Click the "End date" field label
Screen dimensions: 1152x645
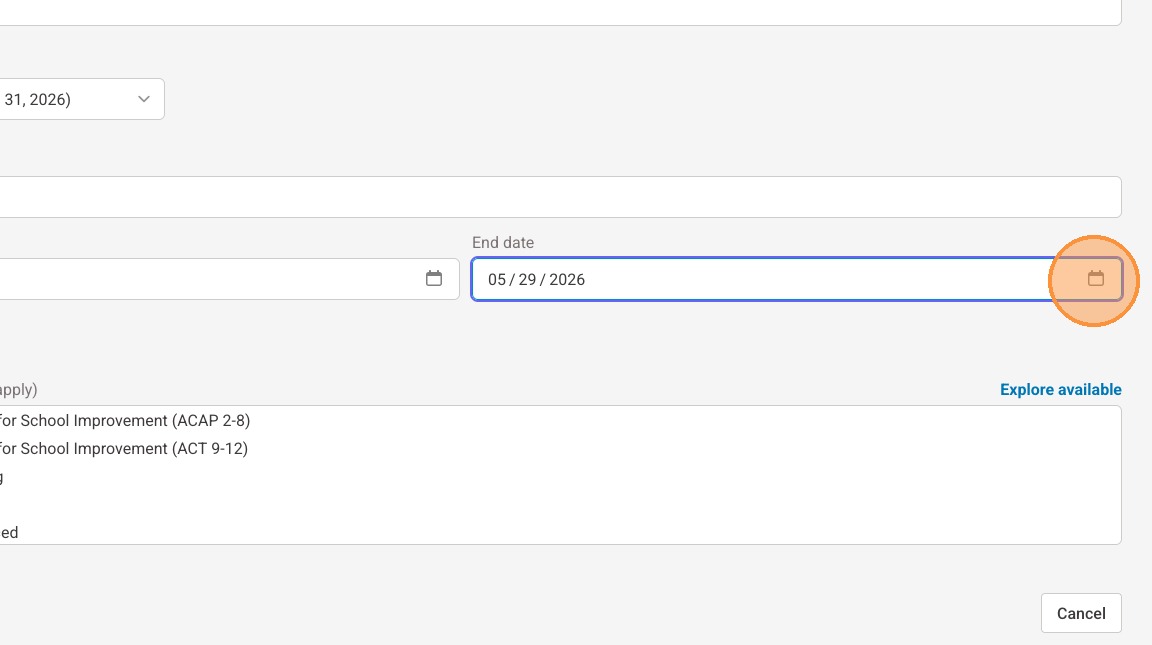point(503,243)
